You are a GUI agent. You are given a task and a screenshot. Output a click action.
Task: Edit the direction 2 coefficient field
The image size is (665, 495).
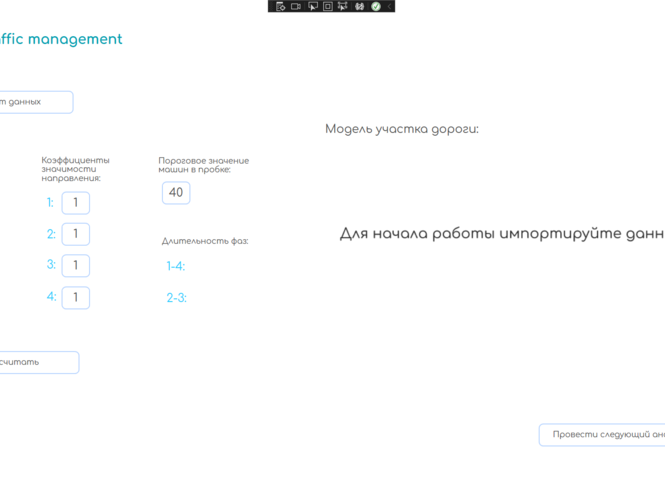(x=75, y=234)
